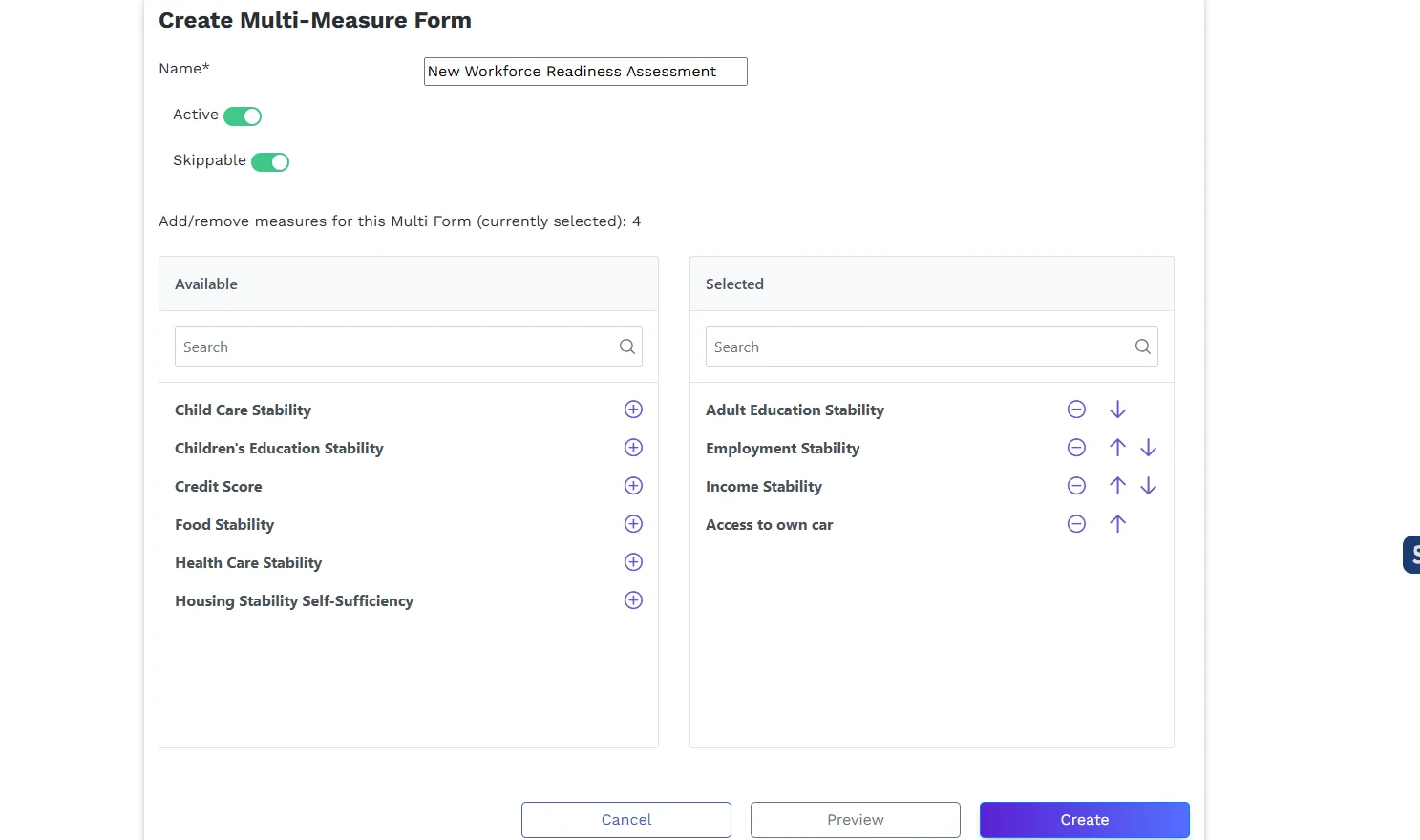Move Employment Stability up

pyautogui.click(x=1117, y=448)
